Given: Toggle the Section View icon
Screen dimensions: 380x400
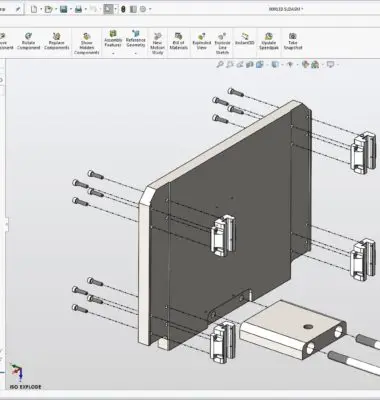Looking at the screenshot, I should pos(249,65).
